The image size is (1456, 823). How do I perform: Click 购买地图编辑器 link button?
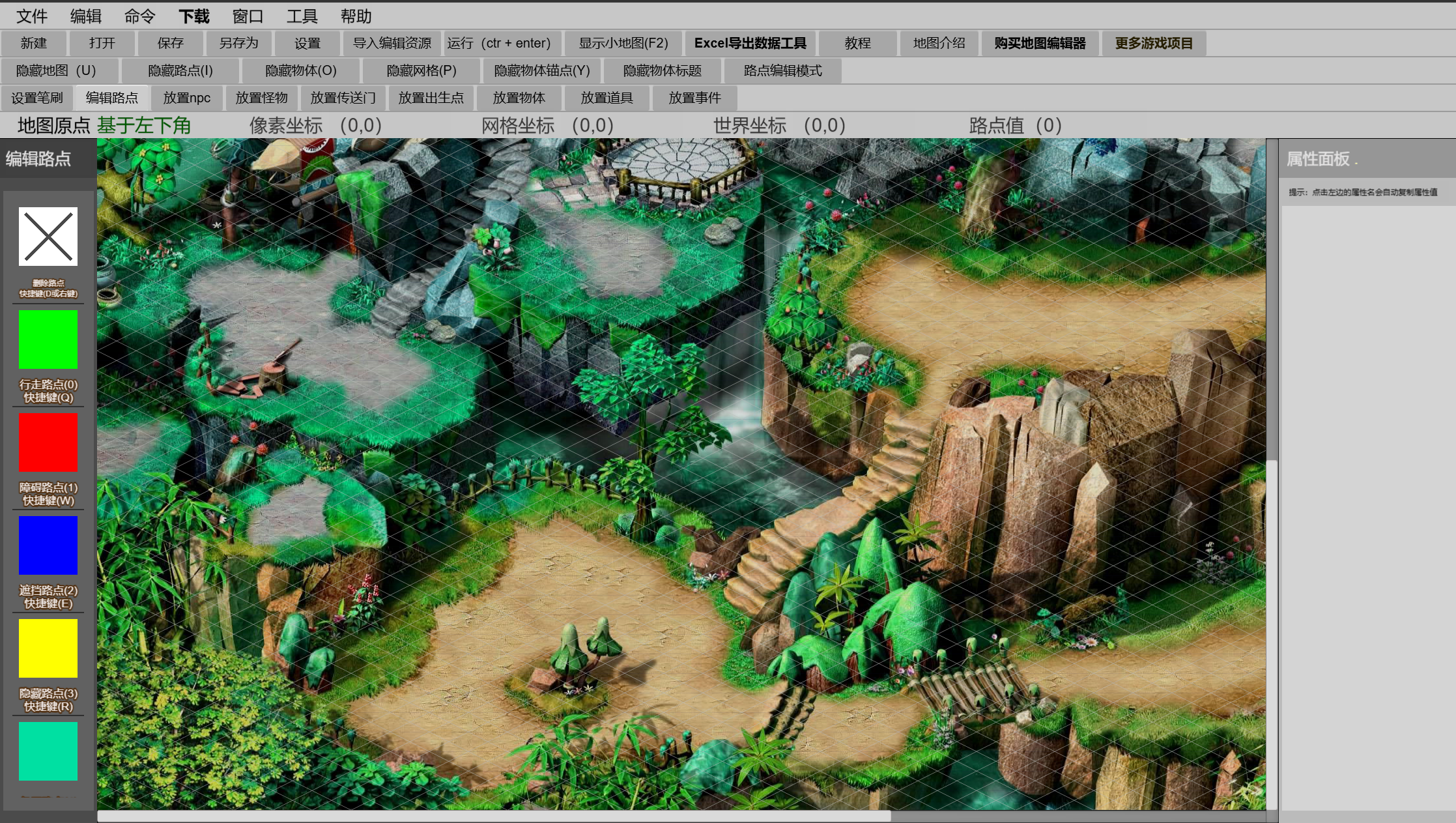click(1040, 43)
